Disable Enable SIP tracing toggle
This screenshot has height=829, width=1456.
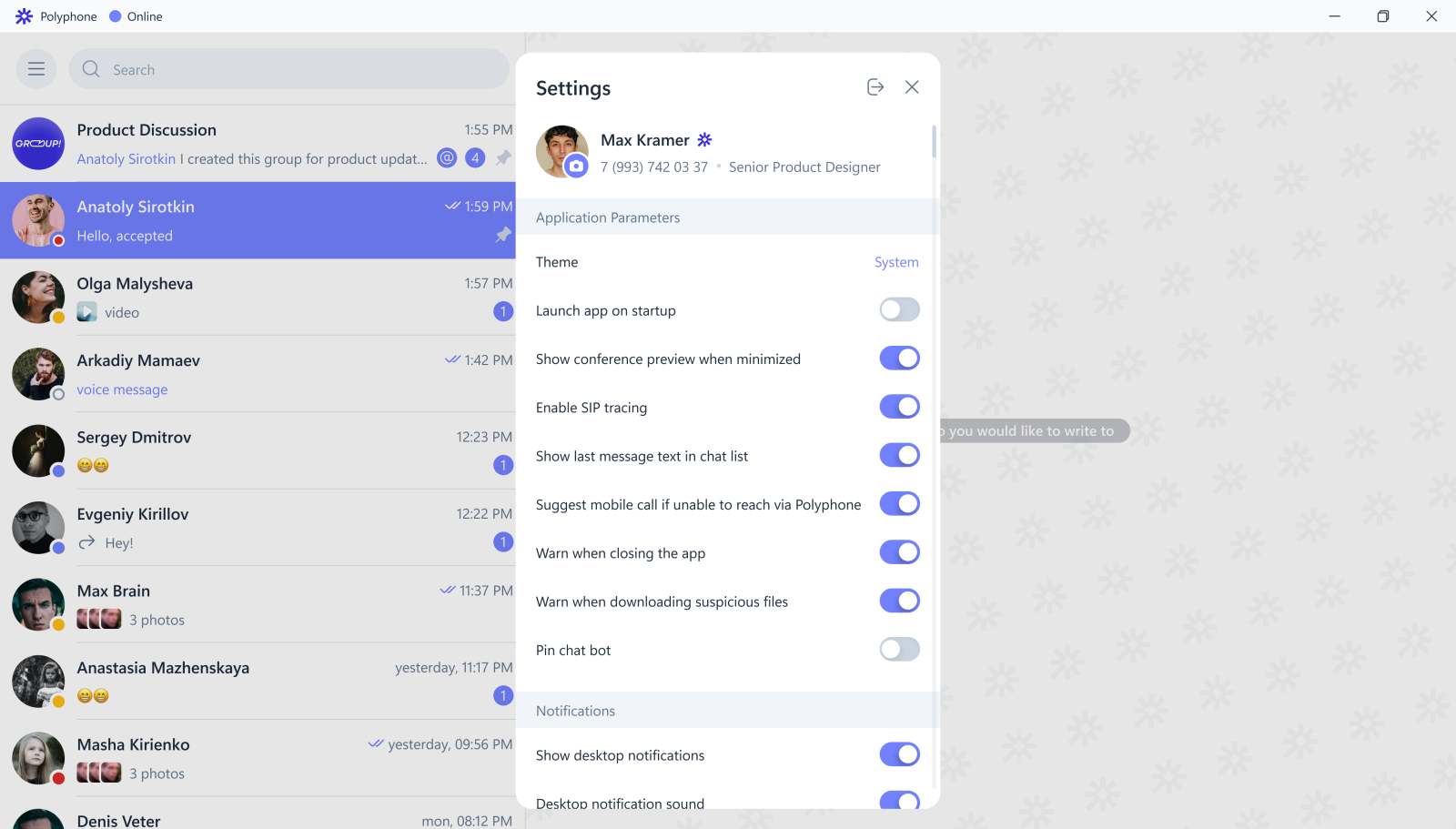pyautogui.click(x=899, y=407)
